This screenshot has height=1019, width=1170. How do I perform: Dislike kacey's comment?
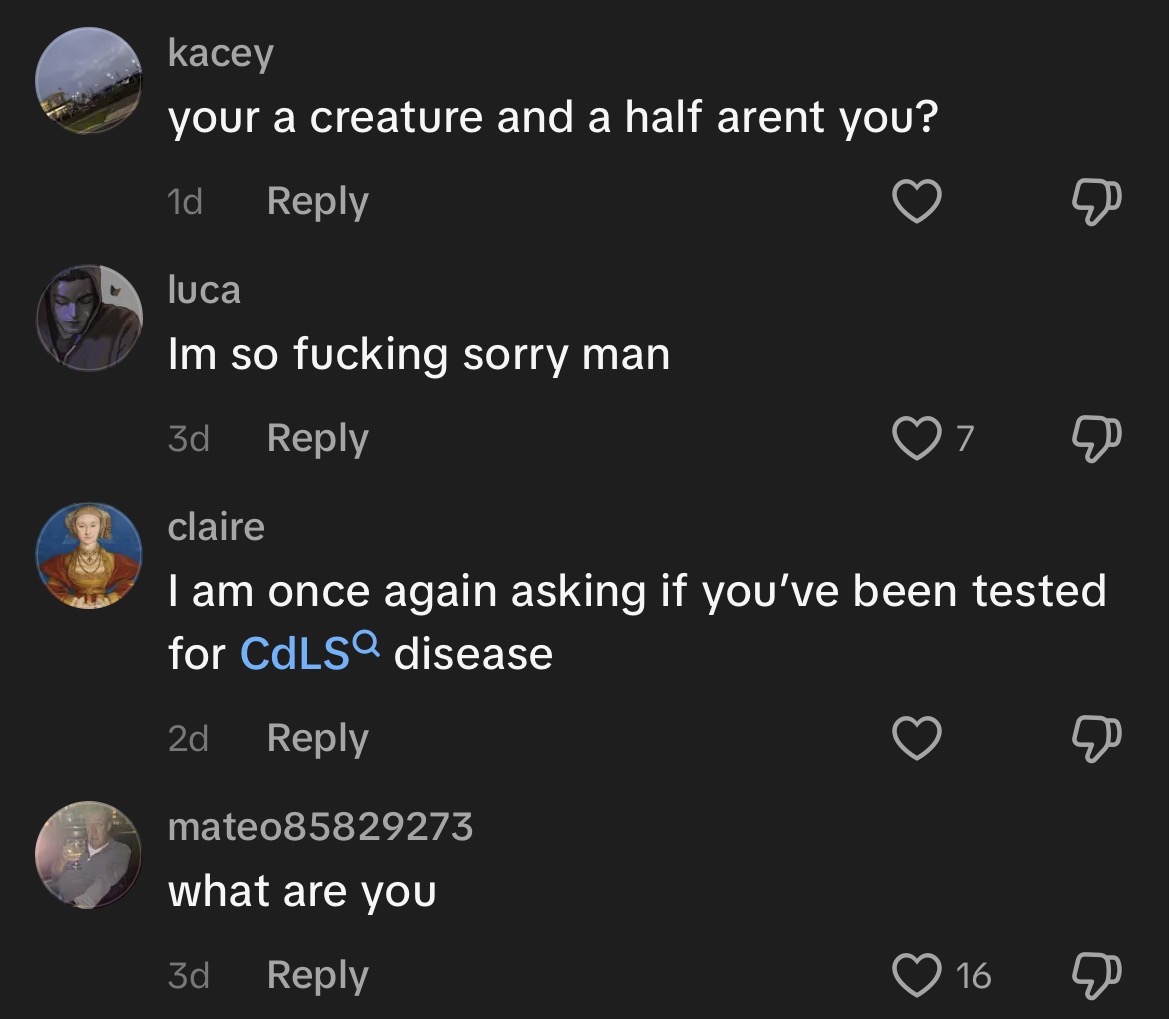[1096, 202]
